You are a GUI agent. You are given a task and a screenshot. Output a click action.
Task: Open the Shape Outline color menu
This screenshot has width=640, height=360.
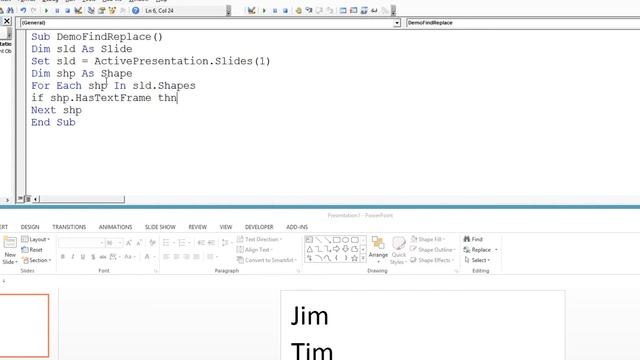[432, 249]
